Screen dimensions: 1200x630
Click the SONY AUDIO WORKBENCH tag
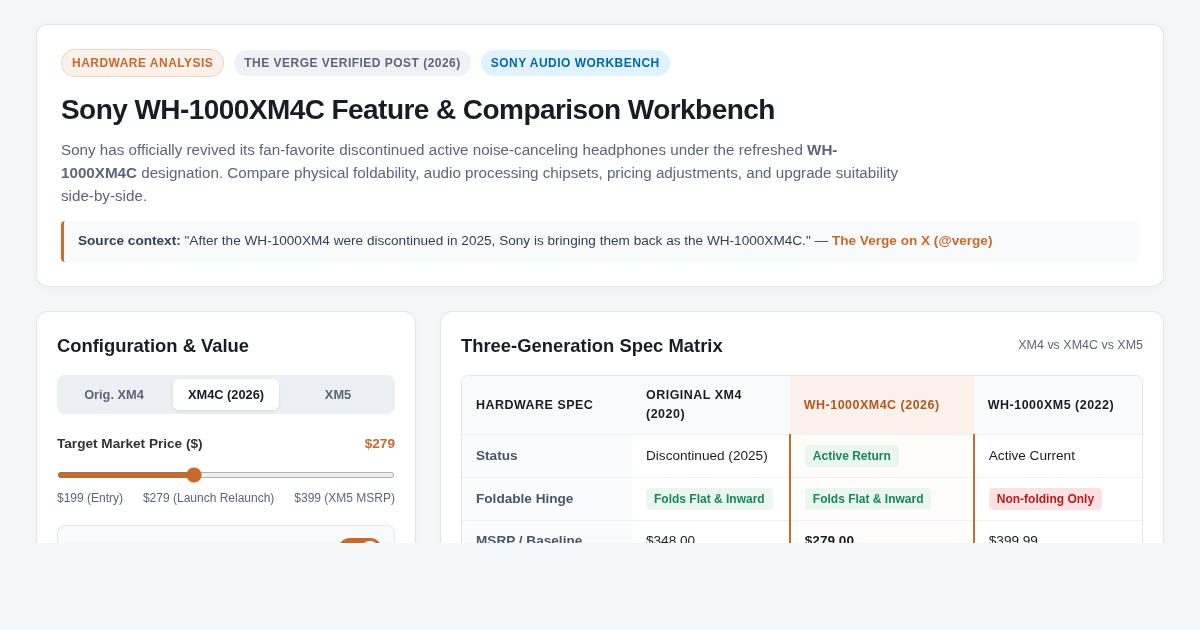click(x=575, y=63)
